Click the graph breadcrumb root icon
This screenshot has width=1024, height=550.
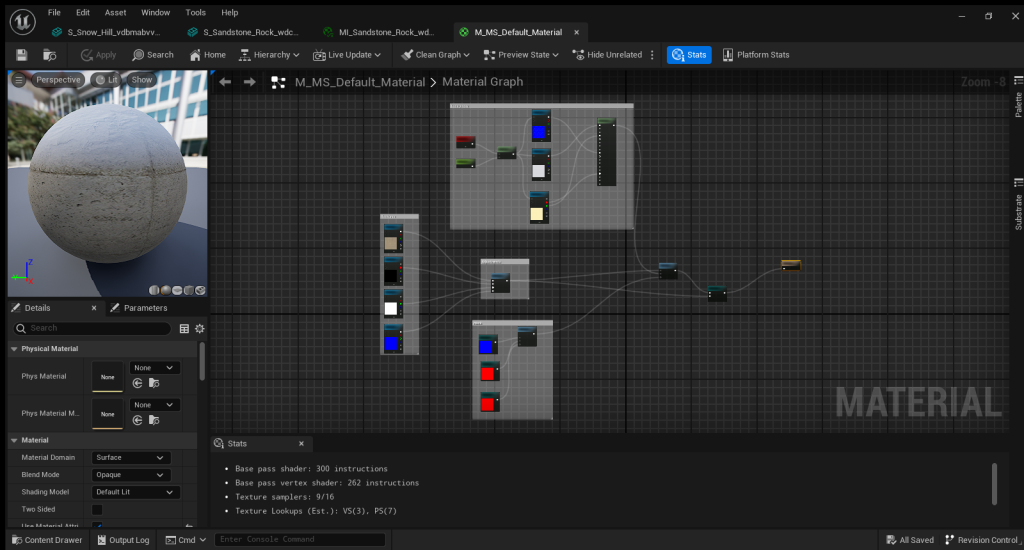pos(278,82)
